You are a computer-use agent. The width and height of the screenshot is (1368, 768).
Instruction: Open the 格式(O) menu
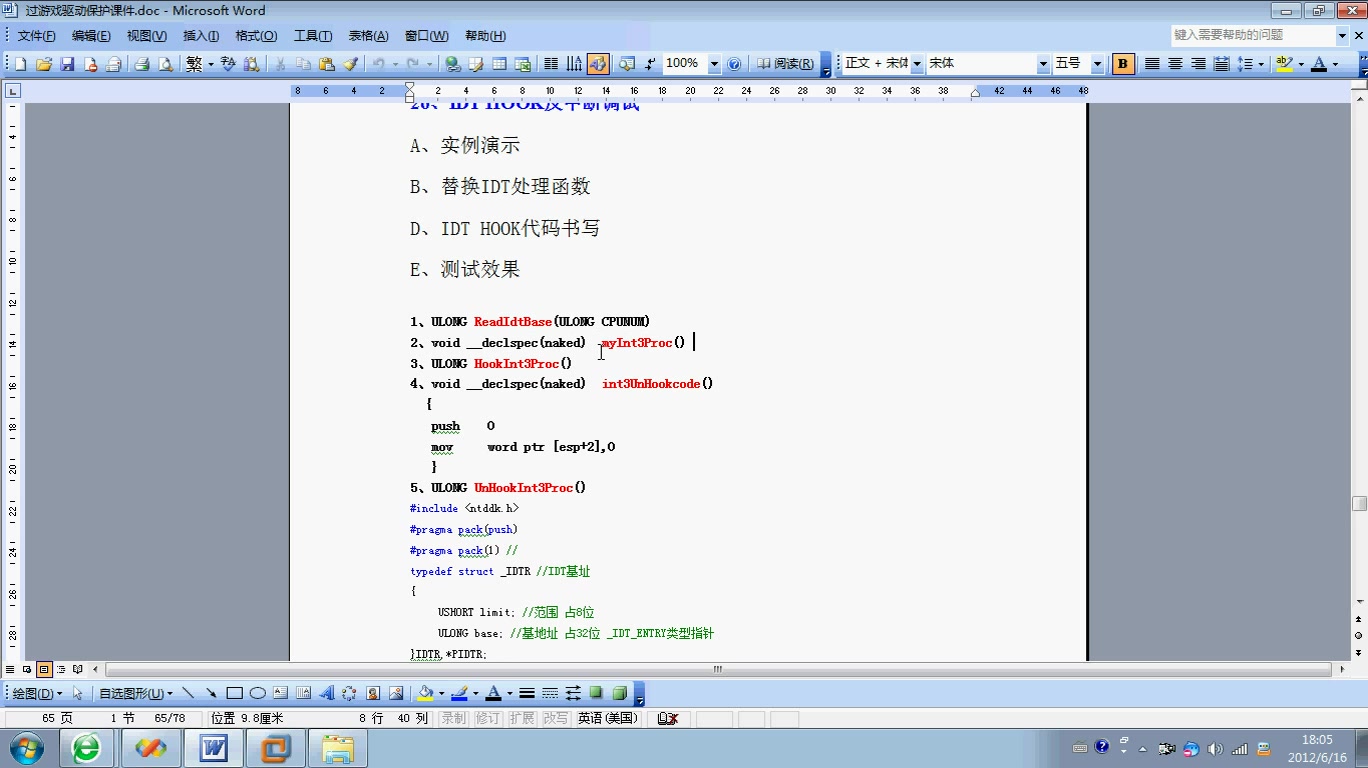click(256, 36)
